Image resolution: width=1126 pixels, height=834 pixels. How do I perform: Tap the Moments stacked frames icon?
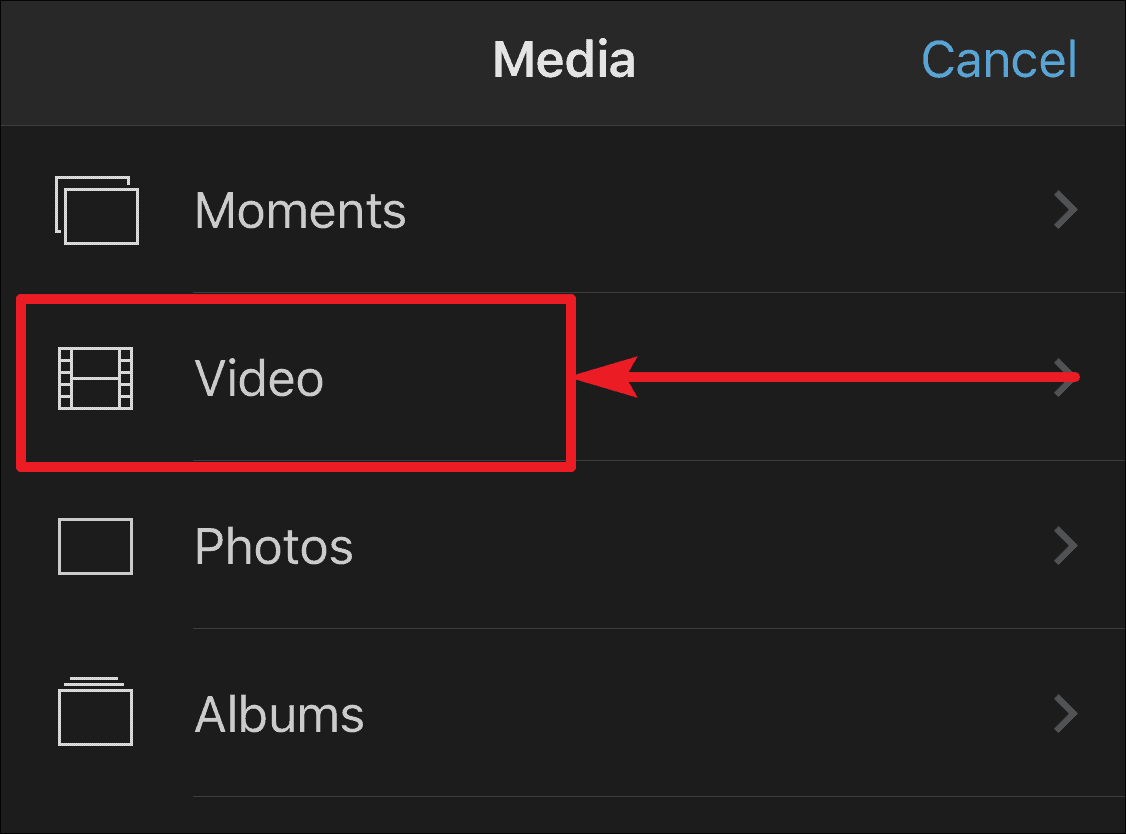point(97,210)
